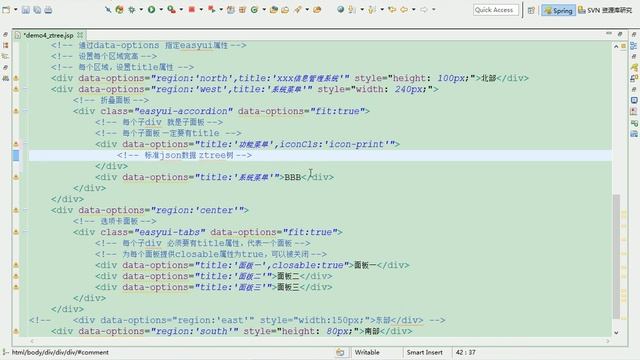
Task: Click the Save icon in toolbar
Action: (x=26, y=9)
